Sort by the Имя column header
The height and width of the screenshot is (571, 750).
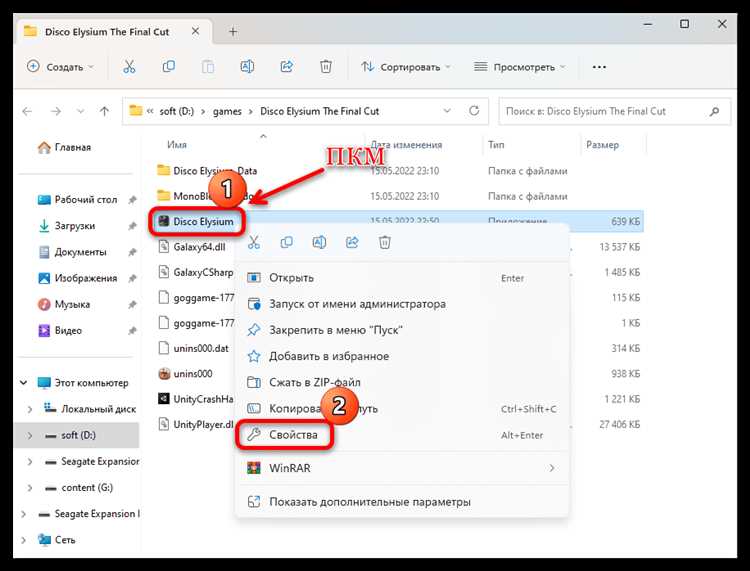click(177, 144)
